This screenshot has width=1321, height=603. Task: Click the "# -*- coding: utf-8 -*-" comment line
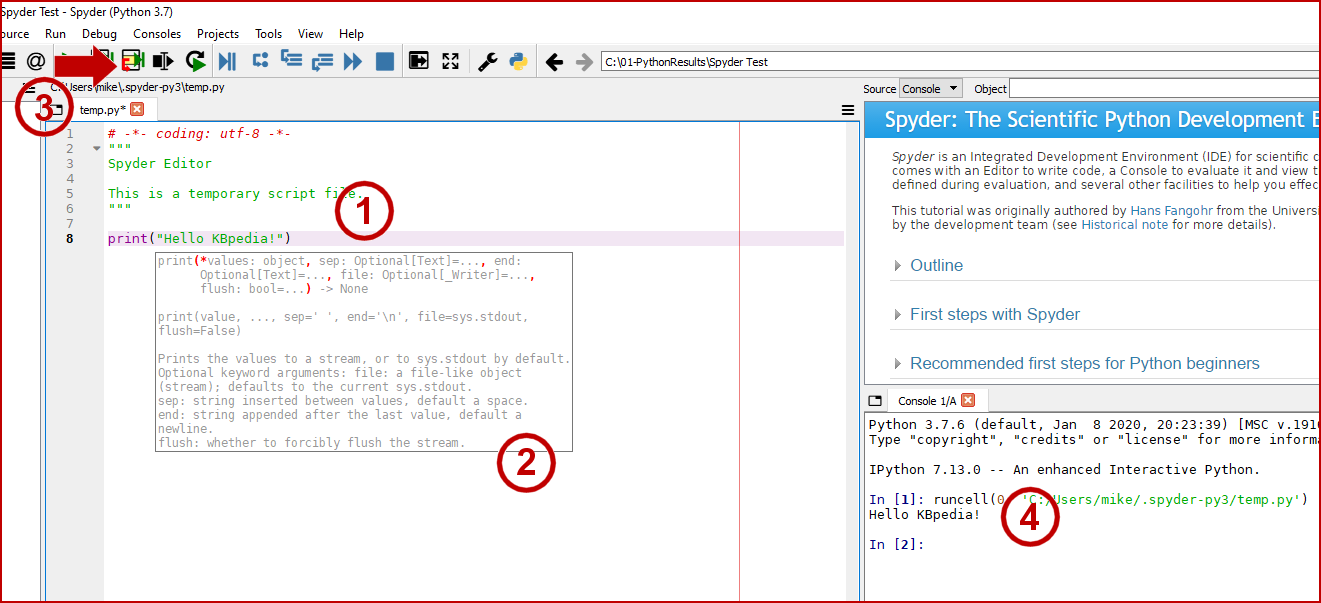199,133
